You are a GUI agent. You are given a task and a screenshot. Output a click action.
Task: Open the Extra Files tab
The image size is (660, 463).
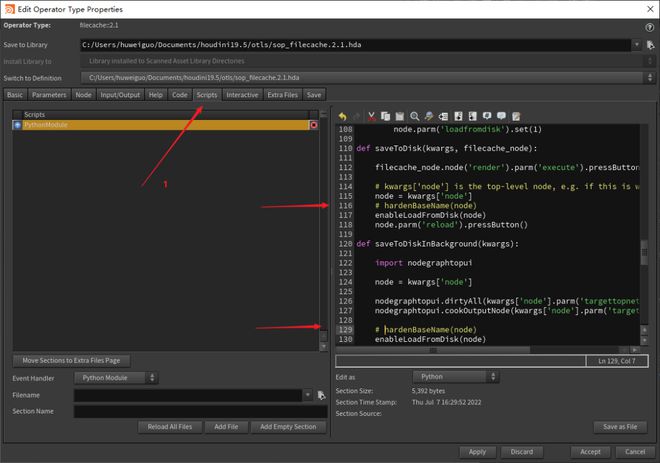[x=282, y=95]
